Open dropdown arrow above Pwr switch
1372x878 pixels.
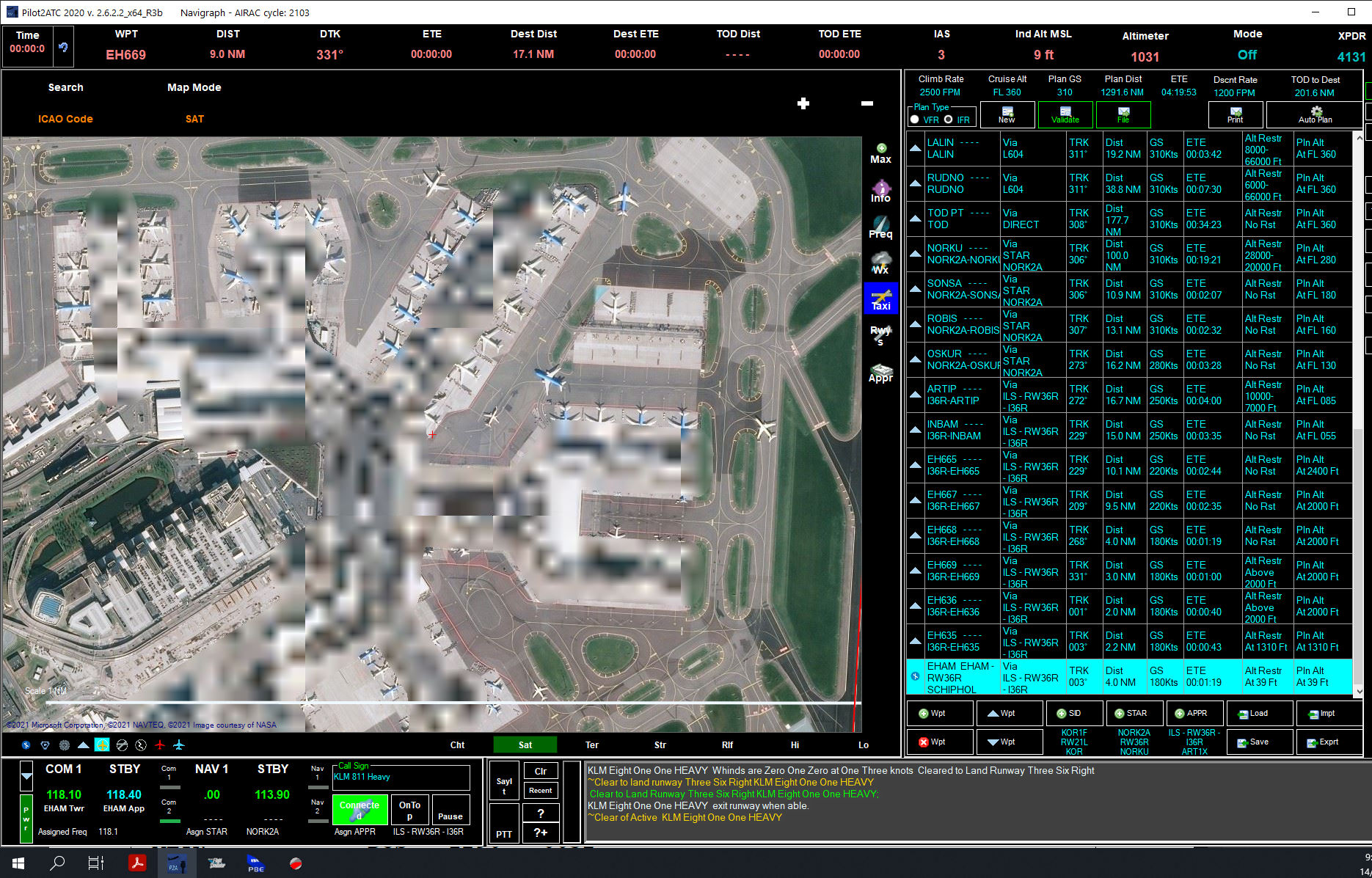26,775
